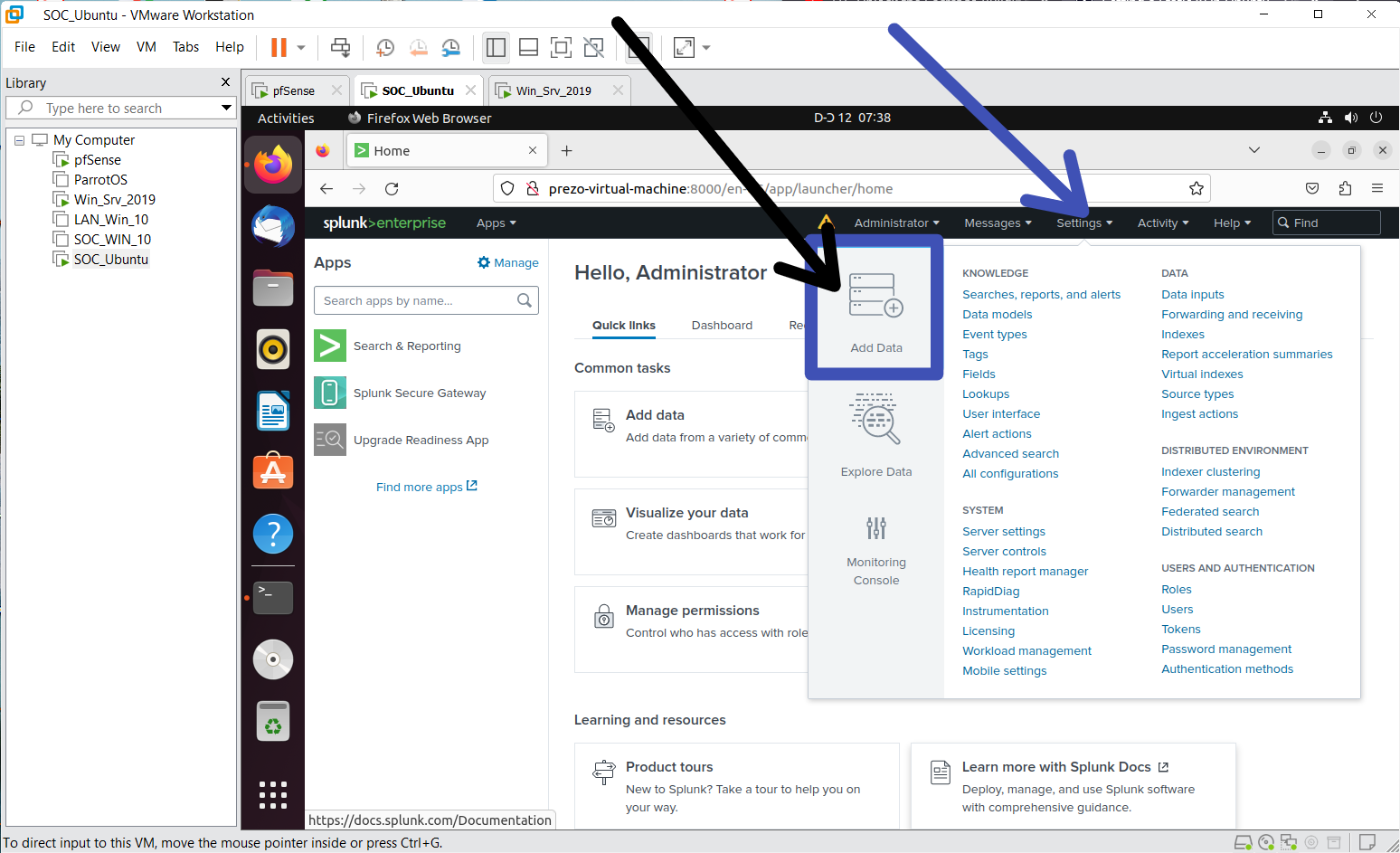This screenshot has width=1400, height=853.
Task: Open the Splunk Help dropdown
Action: pos(1232,223)
